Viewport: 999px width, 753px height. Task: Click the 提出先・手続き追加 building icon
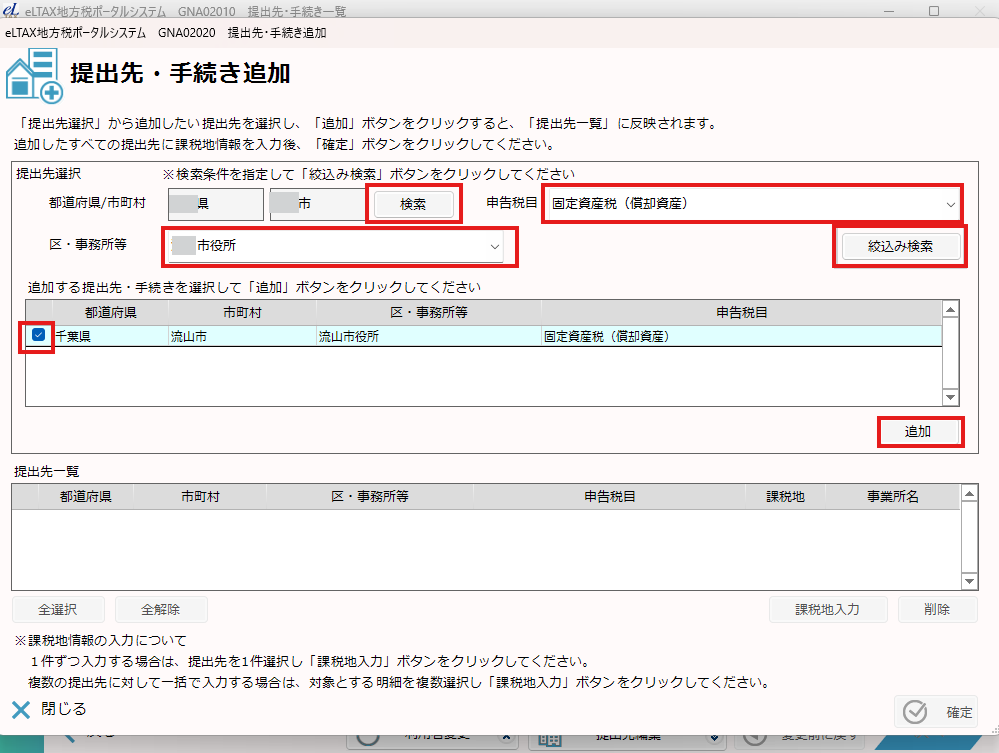[33, 76]
